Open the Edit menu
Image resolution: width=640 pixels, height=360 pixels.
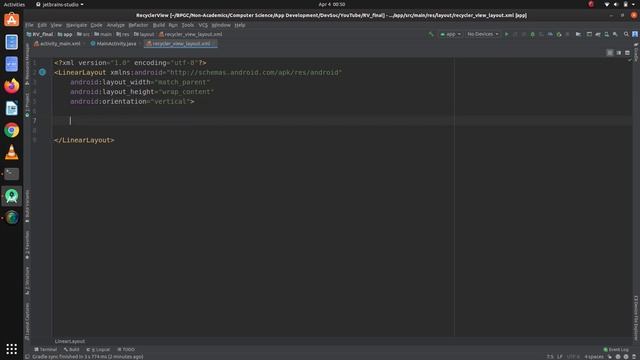click(42, 25)
